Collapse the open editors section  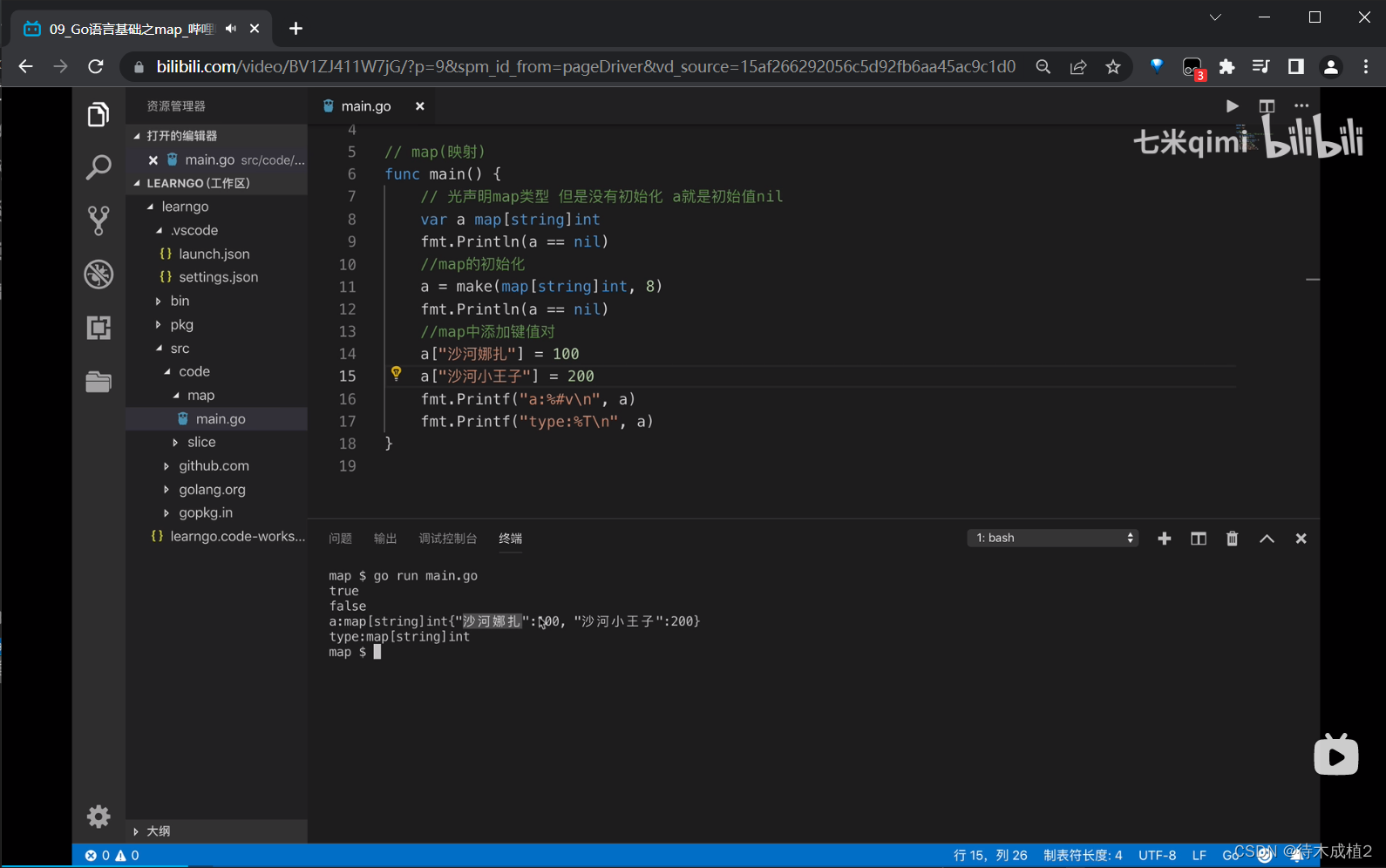pos(137,136)
